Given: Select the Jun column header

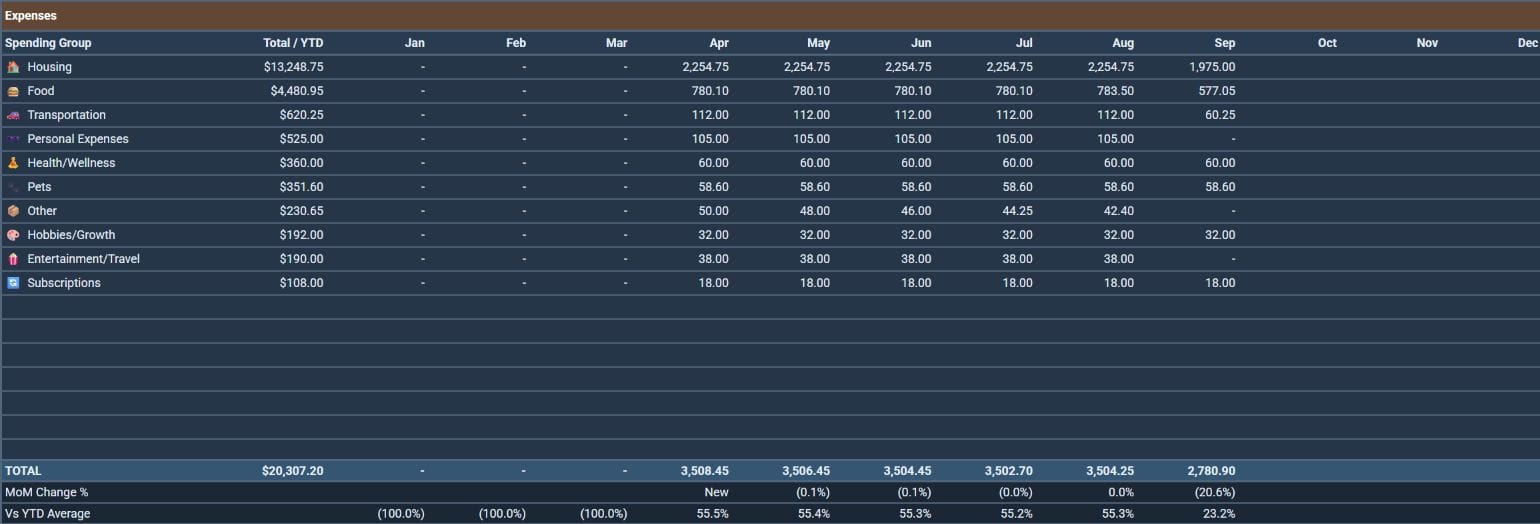Looking at the screenshot, I should coord(921,43).
